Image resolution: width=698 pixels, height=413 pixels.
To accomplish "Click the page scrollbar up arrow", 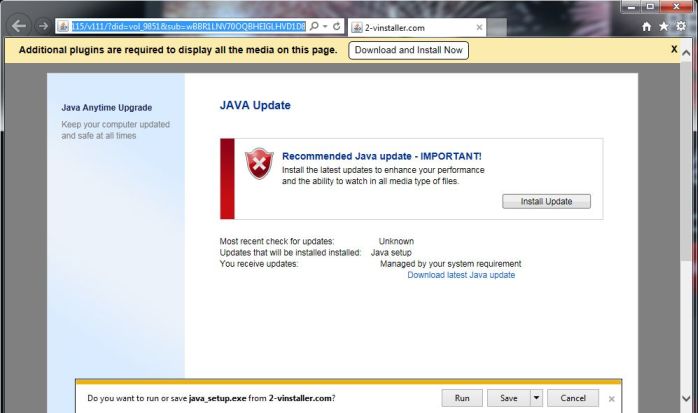I will 686,53.
